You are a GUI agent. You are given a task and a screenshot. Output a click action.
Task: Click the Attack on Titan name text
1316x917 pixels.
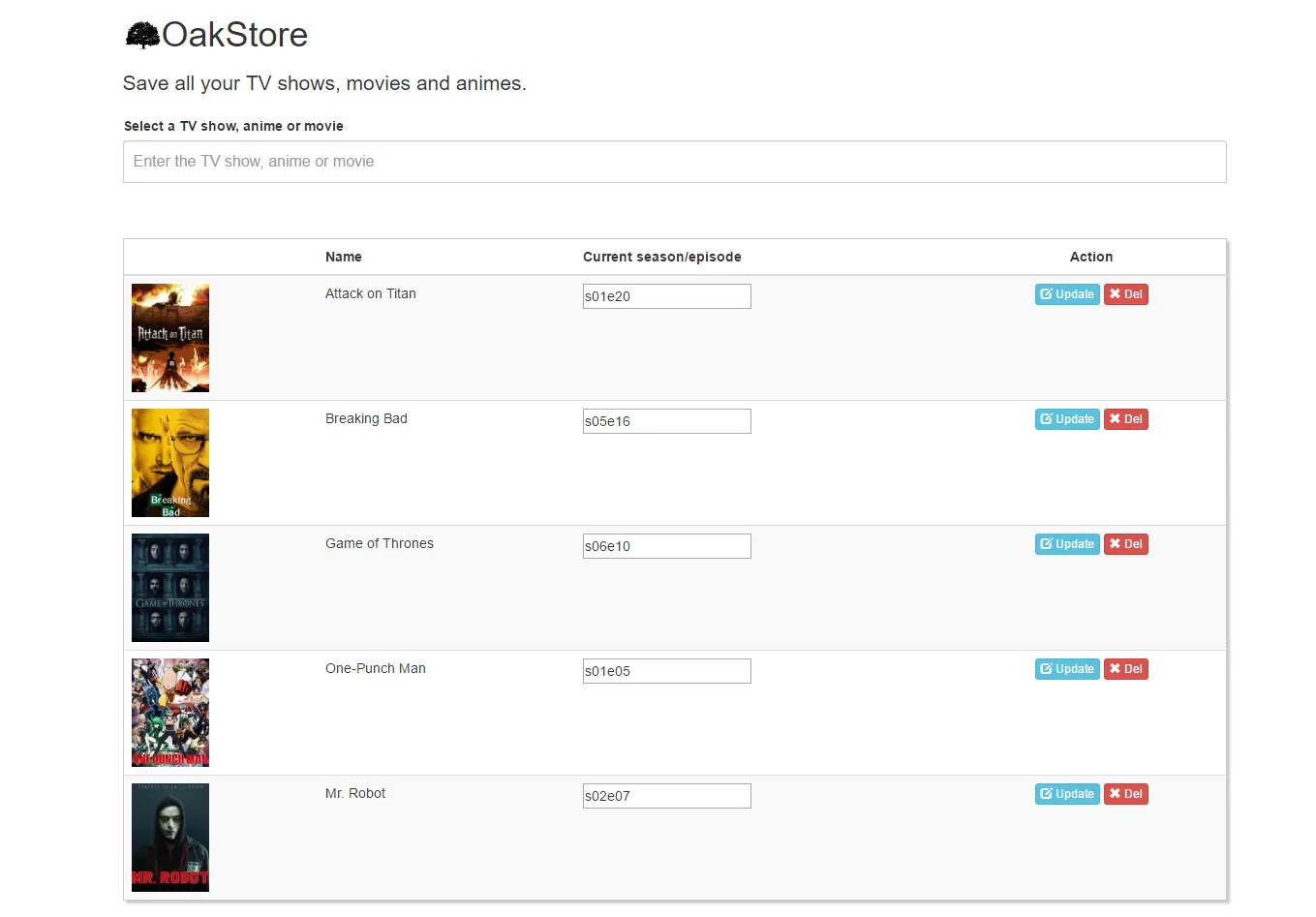click(x=371, y=293)
